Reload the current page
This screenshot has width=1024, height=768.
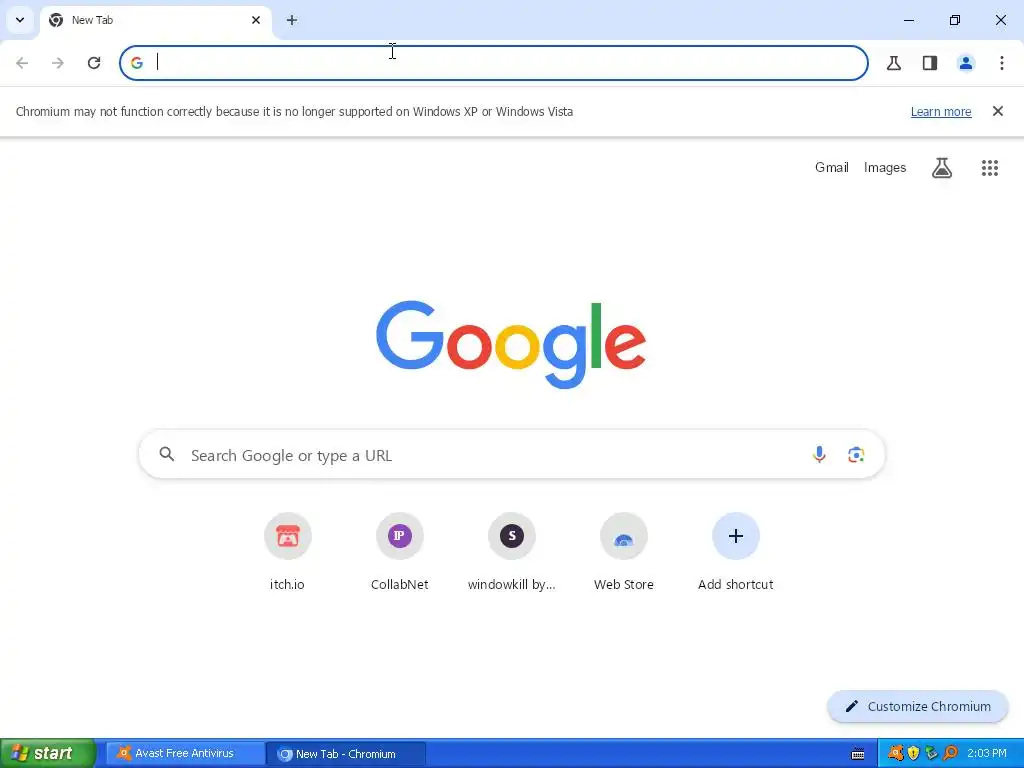click(94, 63)
